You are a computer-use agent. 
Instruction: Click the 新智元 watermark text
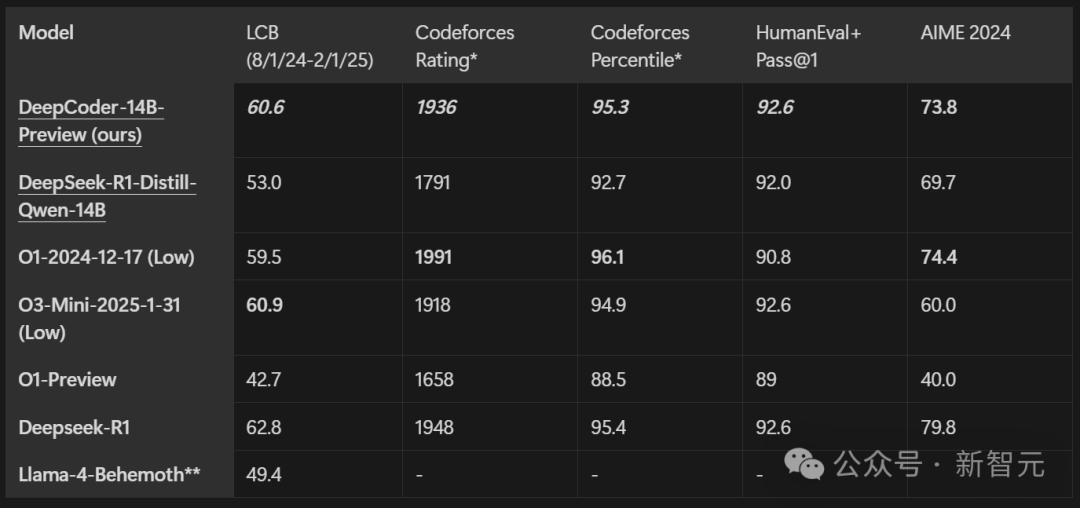999,464
